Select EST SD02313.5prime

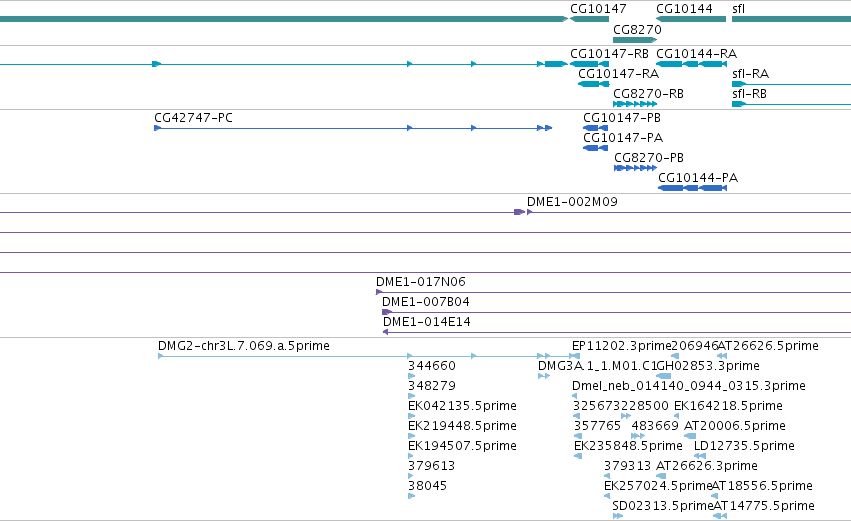(x=663, y=507)
